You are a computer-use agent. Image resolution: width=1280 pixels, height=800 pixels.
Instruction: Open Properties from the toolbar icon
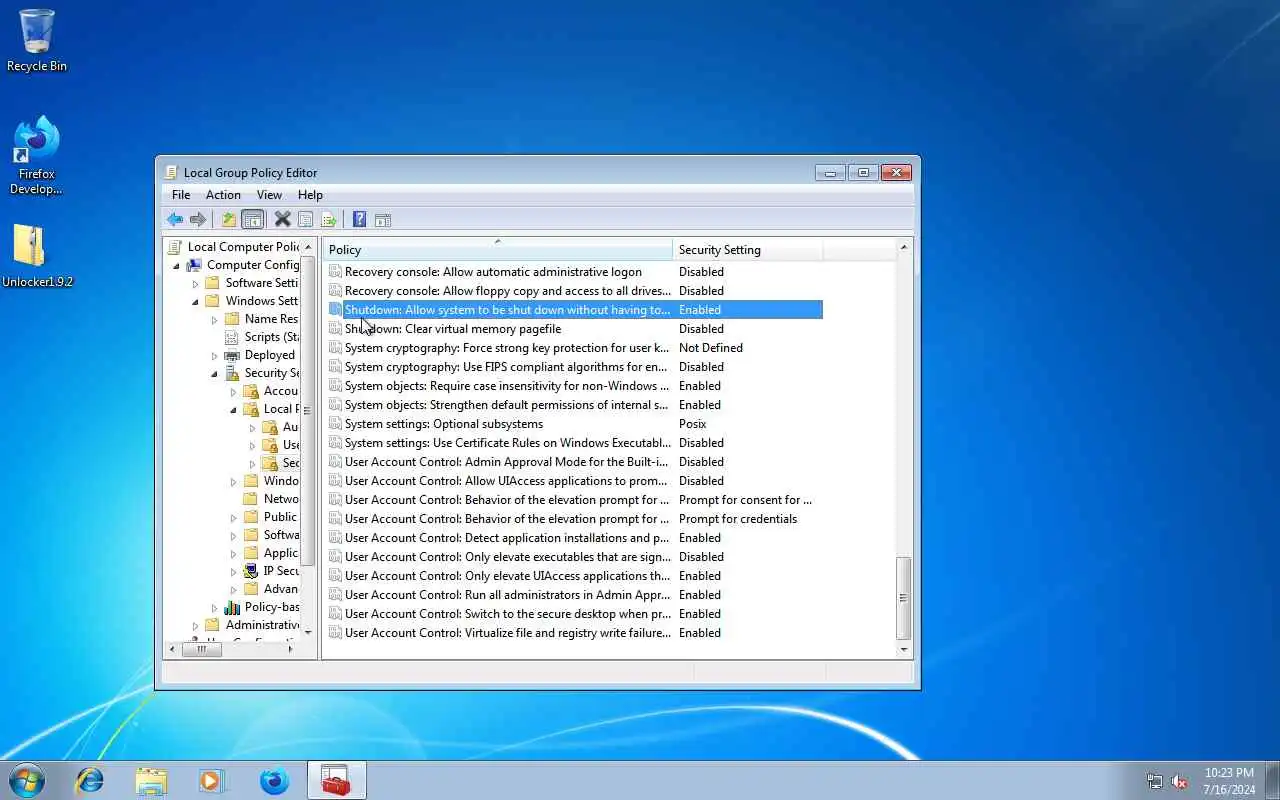click(x=306, y=219)
